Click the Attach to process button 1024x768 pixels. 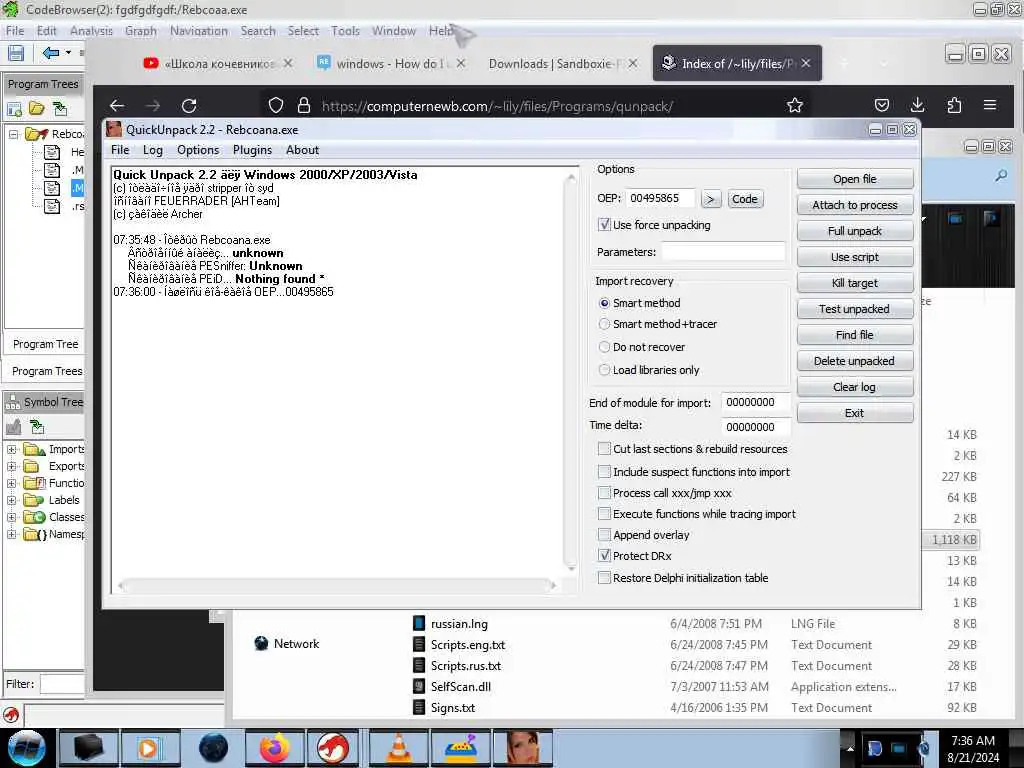pos(855,205)
